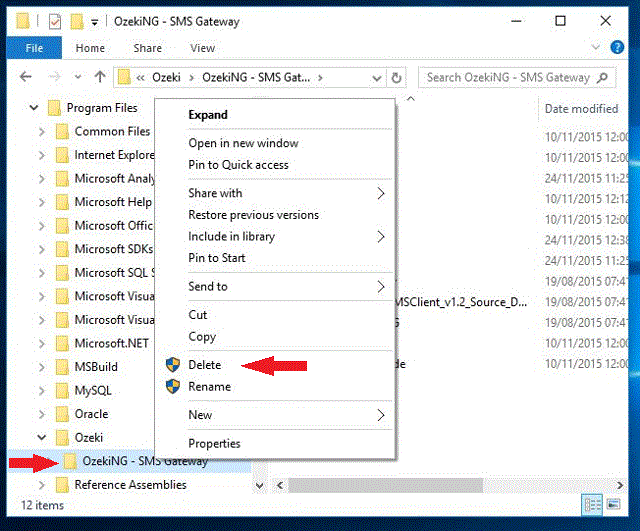Click the Properties icon in quick access toolbar
Viewport: 640px width, 531px height.
coord(56,20)
